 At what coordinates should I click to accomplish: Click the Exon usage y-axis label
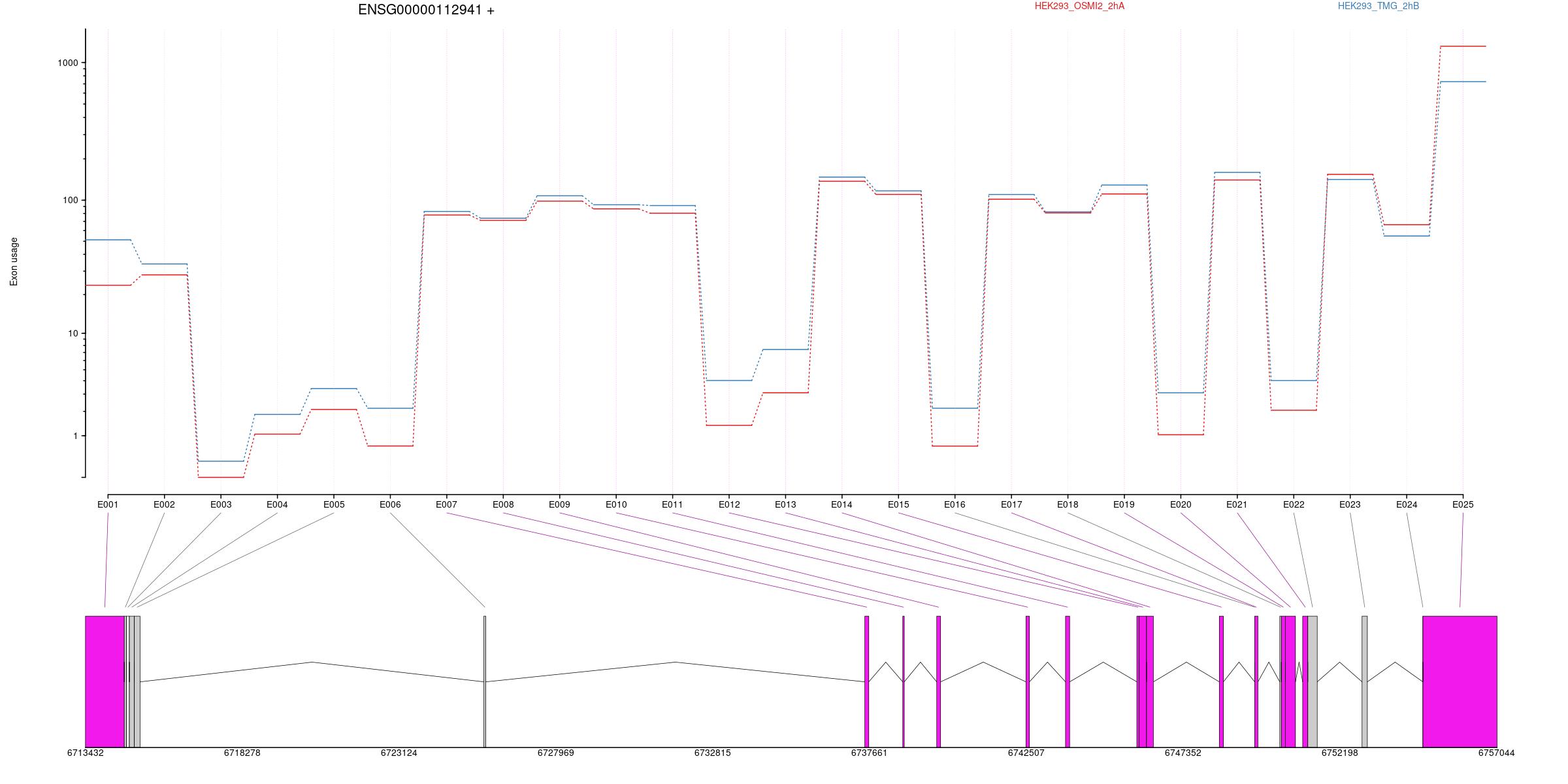point(14,261)
